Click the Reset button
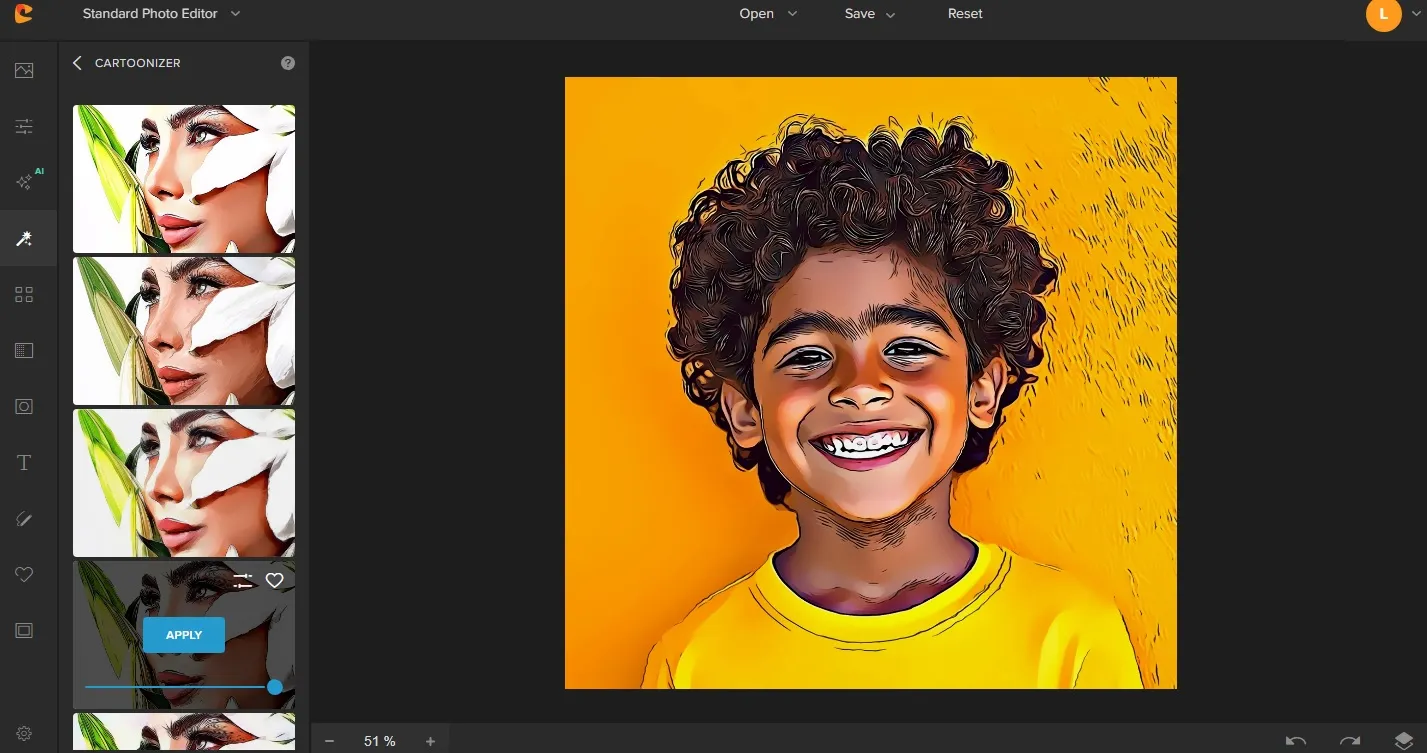Image resolution: width=1427 pixels, height=753 pixels. (964, 14)
